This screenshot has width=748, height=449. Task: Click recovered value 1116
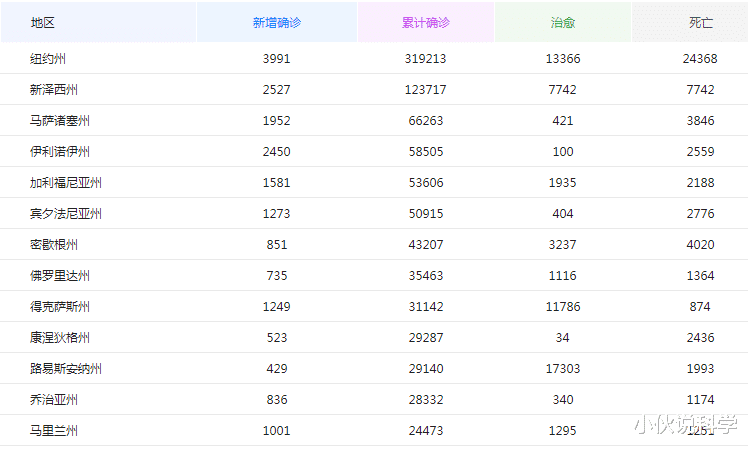(563, 276)
